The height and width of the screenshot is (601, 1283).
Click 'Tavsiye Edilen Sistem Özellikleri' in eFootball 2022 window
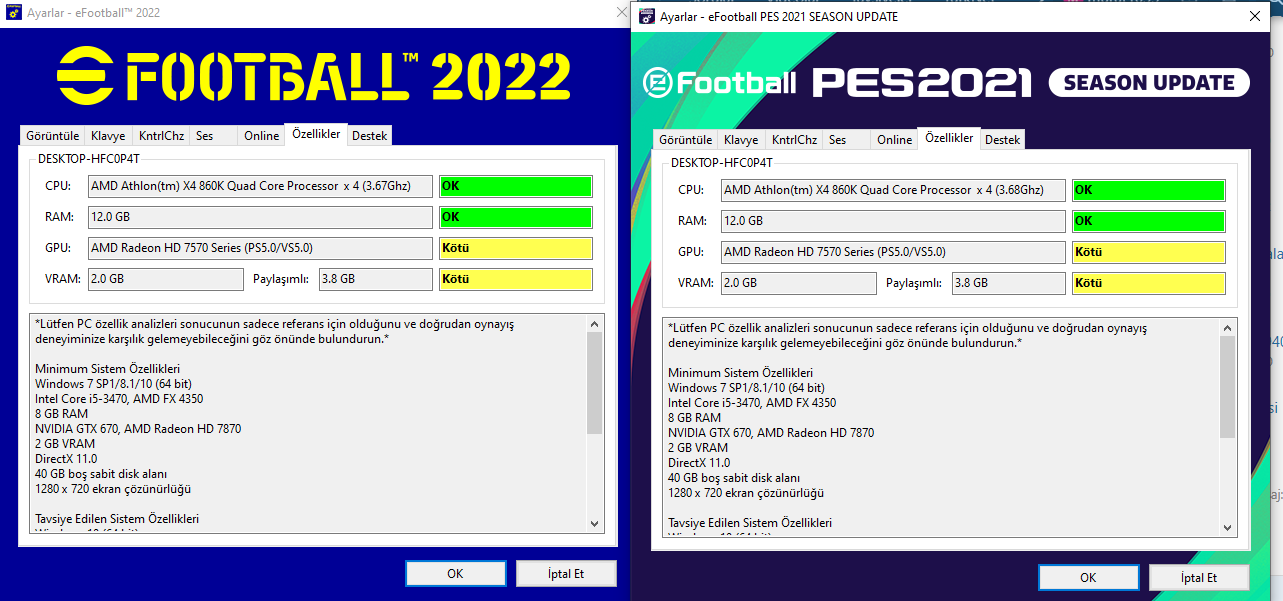117,519
